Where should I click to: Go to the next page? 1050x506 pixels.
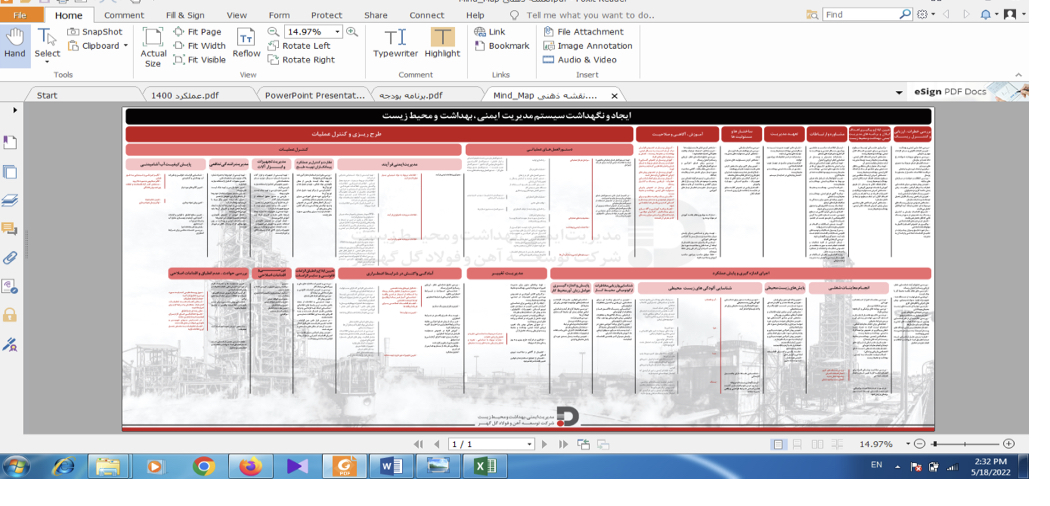click(545, 444)
